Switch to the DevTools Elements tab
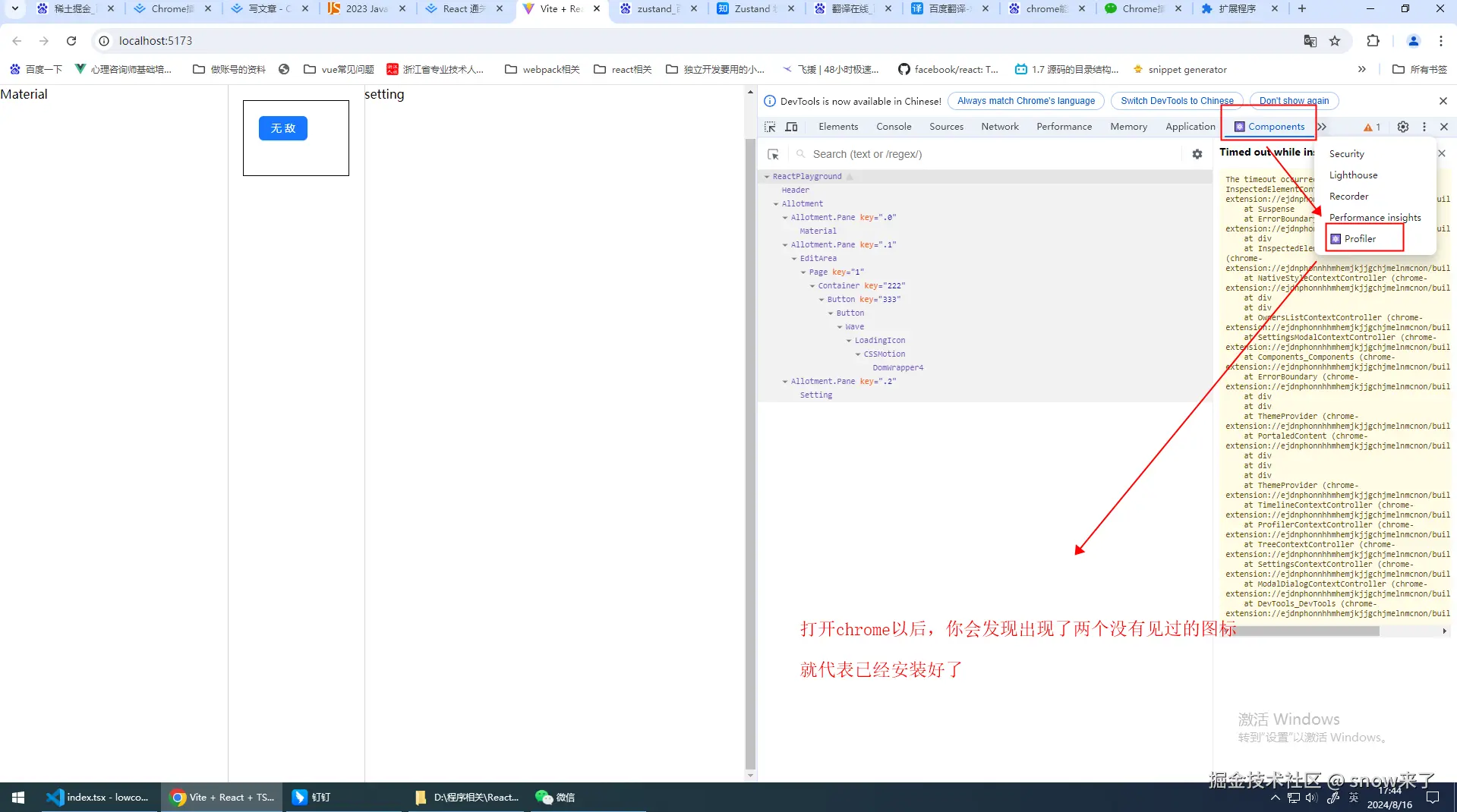Viewport: 1457px width, 812px height. tap(838, 127)
